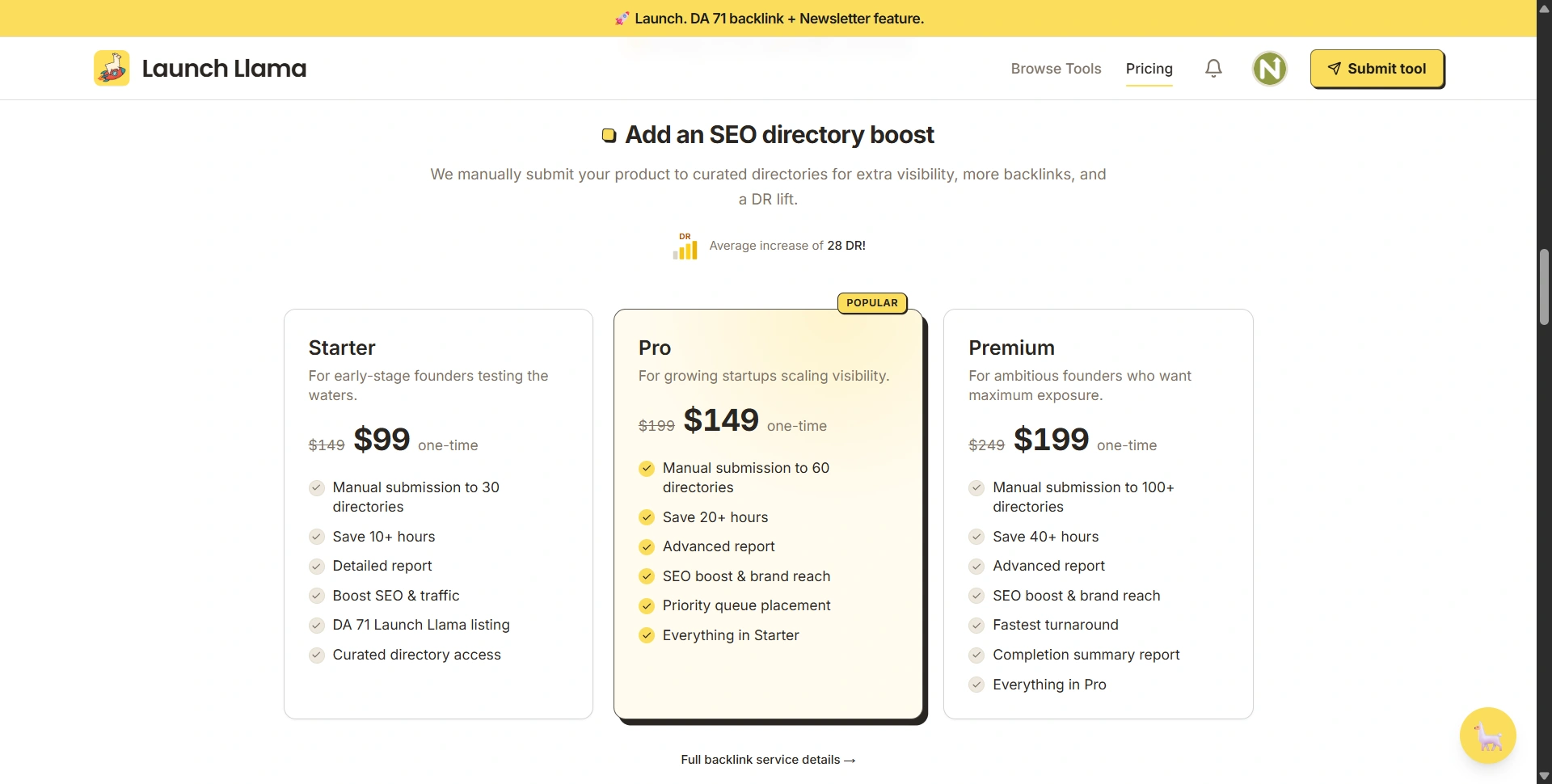1552x784 pixels.
Task: Click the struck-through $149 price in Starter
Action: click(327, 445)
